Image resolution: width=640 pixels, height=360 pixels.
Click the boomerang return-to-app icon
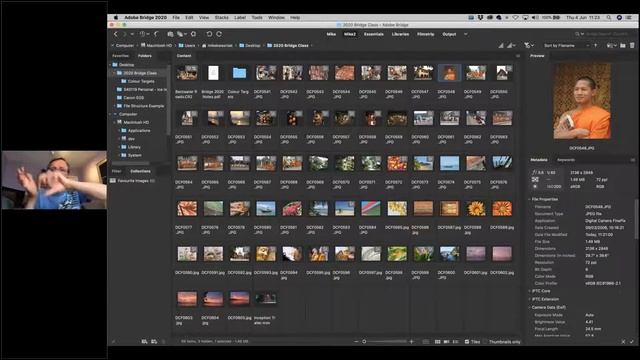click(x=156, y=34)
